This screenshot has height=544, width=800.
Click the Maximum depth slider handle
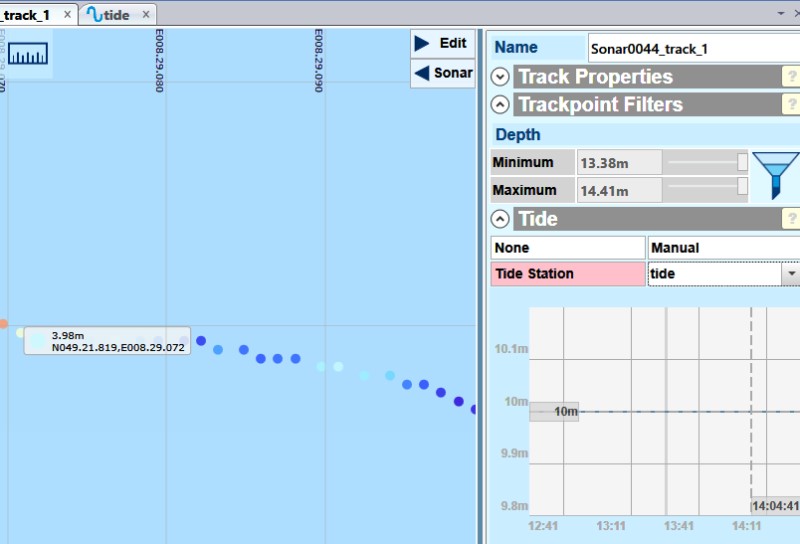[742, 187]
